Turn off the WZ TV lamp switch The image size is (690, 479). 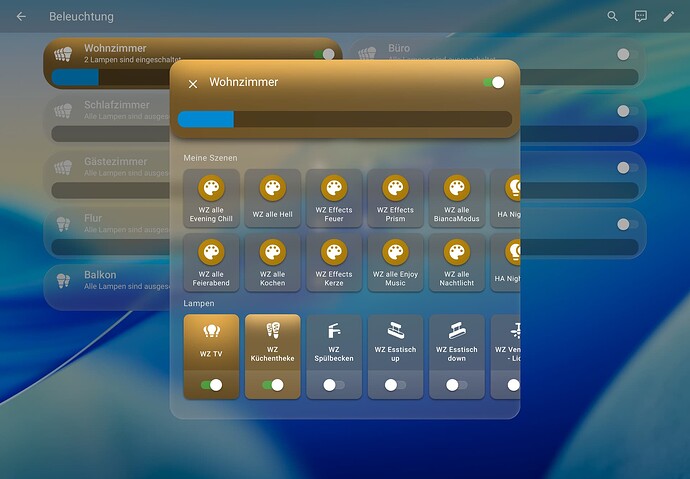coord(211,385)
